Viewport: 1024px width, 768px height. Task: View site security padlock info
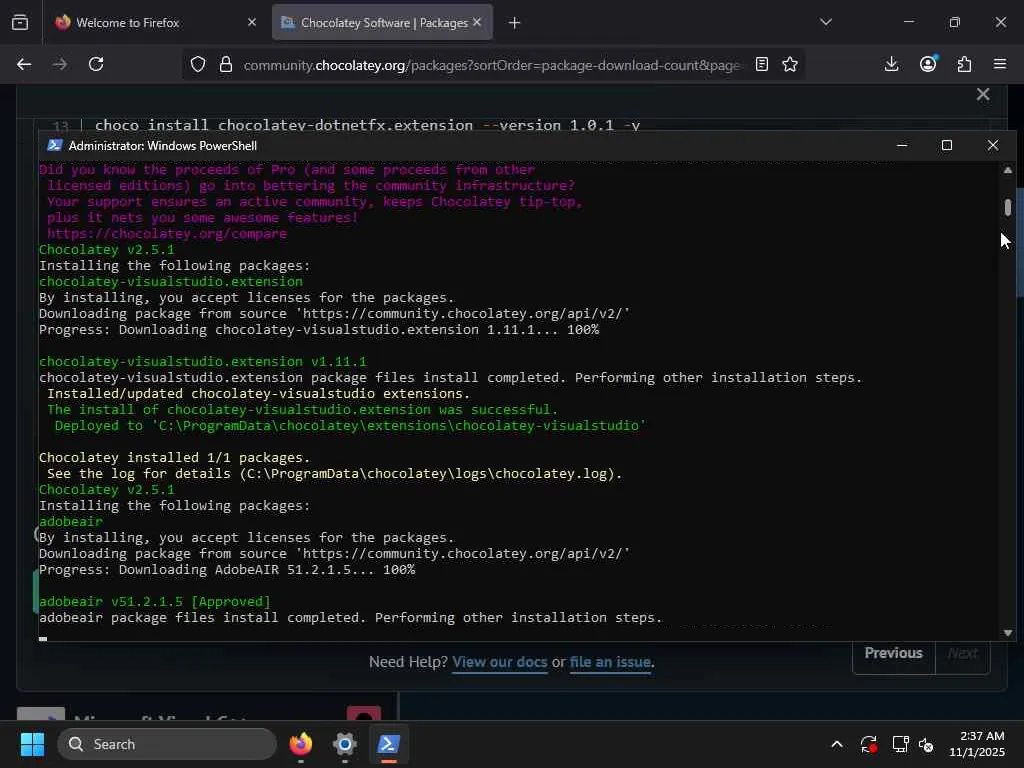click(226, 64)
